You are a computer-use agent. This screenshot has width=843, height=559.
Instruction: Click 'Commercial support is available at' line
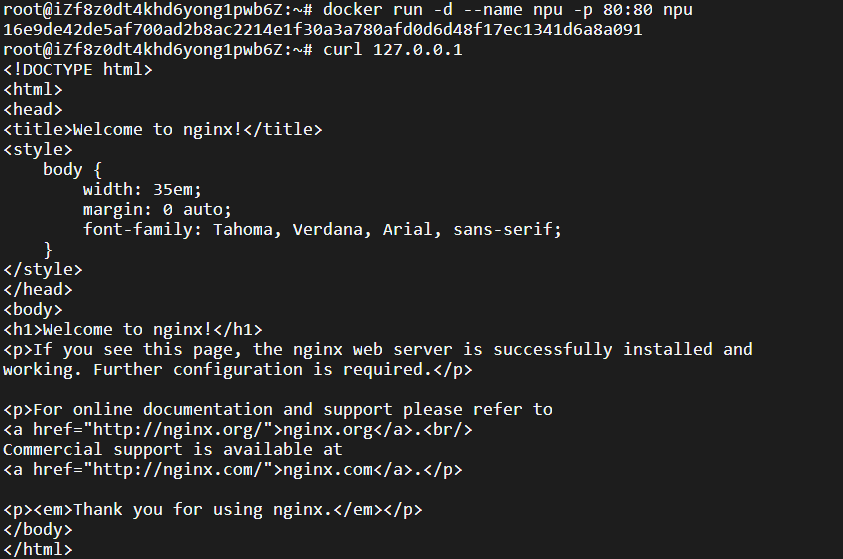(x=173, y=449)
